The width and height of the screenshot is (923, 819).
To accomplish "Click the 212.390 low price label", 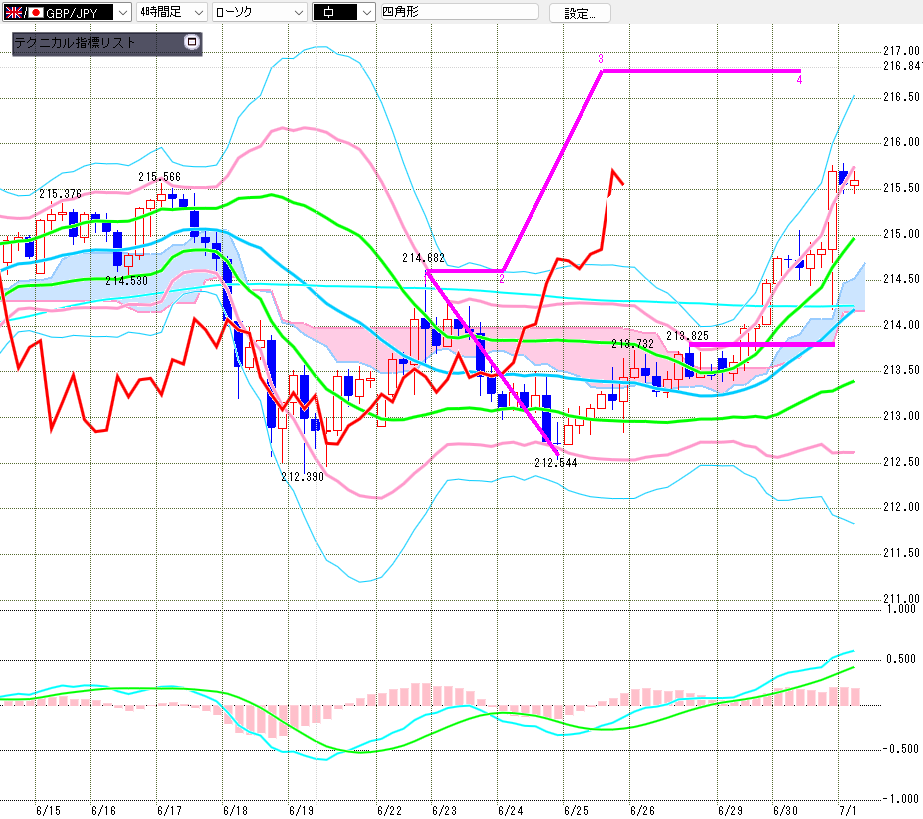I will tap(303, 477).
